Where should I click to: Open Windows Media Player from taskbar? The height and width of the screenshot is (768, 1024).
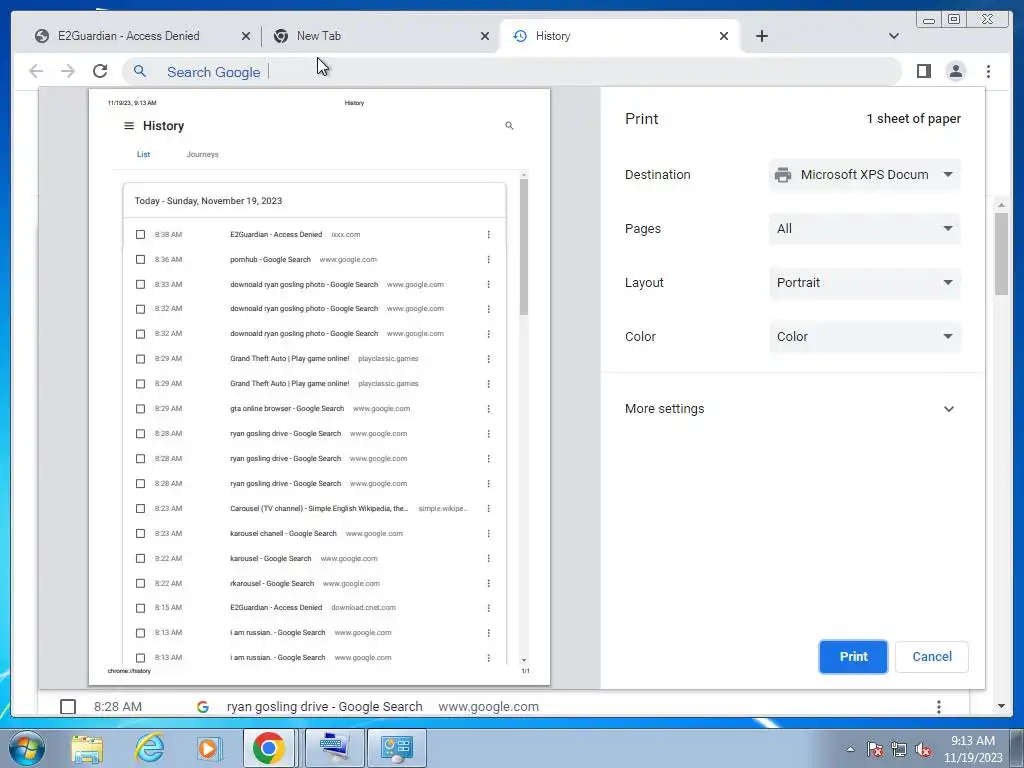click(208, 748)
